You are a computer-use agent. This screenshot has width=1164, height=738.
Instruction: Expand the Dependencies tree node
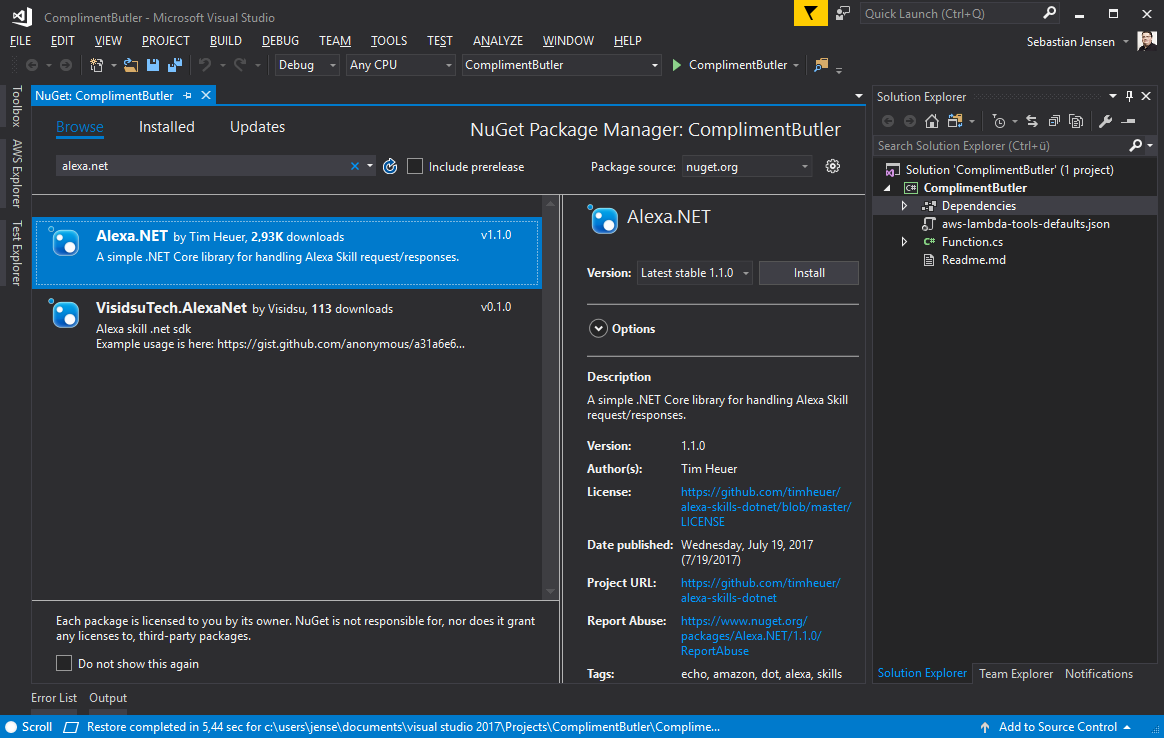tap(904, 206)
